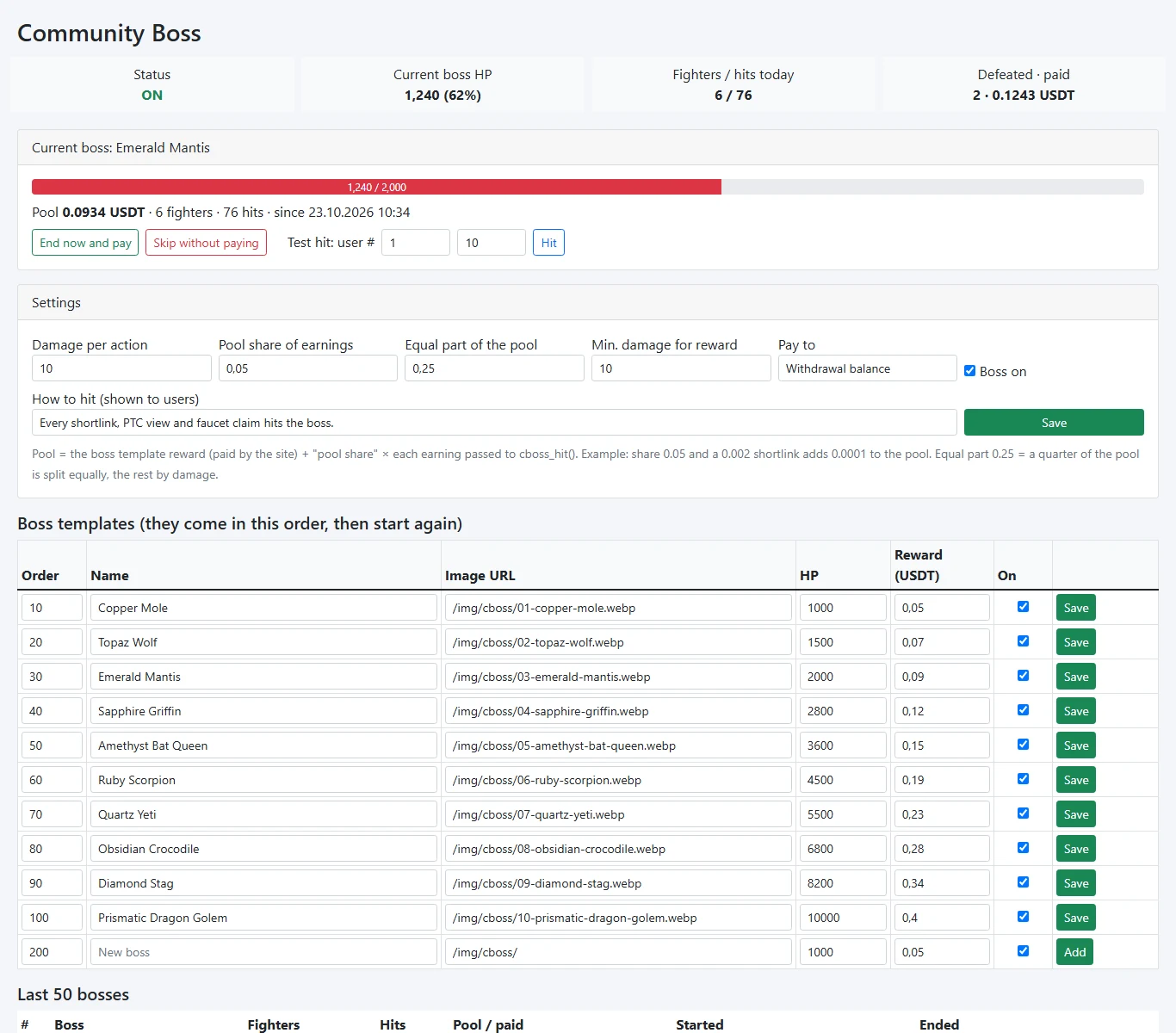Edit the How to hit text field
The width and height of the screenshot is (1176, 1033).
pos(494,423)
